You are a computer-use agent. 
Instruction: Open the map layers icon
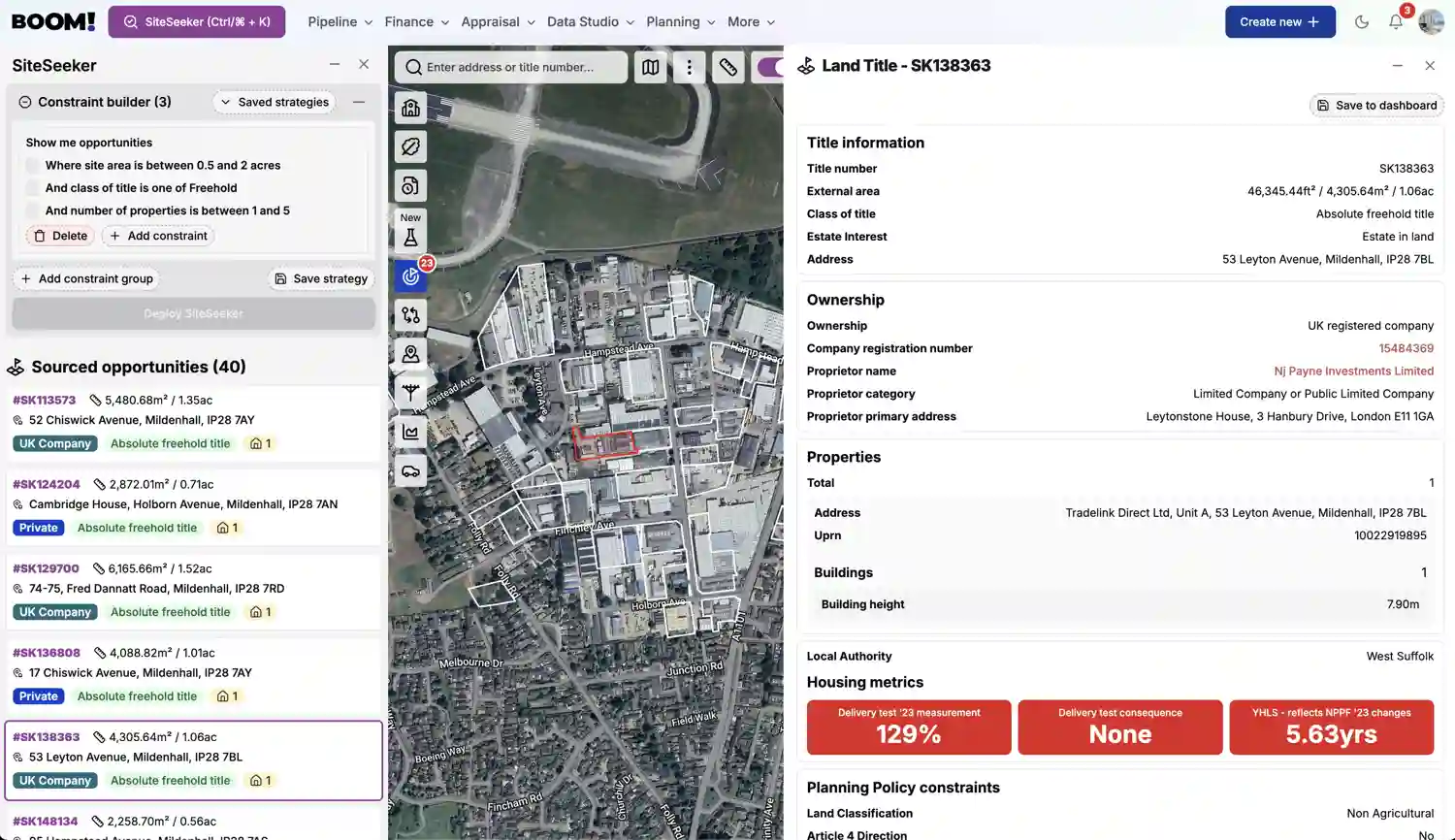(x=651, y=67)
